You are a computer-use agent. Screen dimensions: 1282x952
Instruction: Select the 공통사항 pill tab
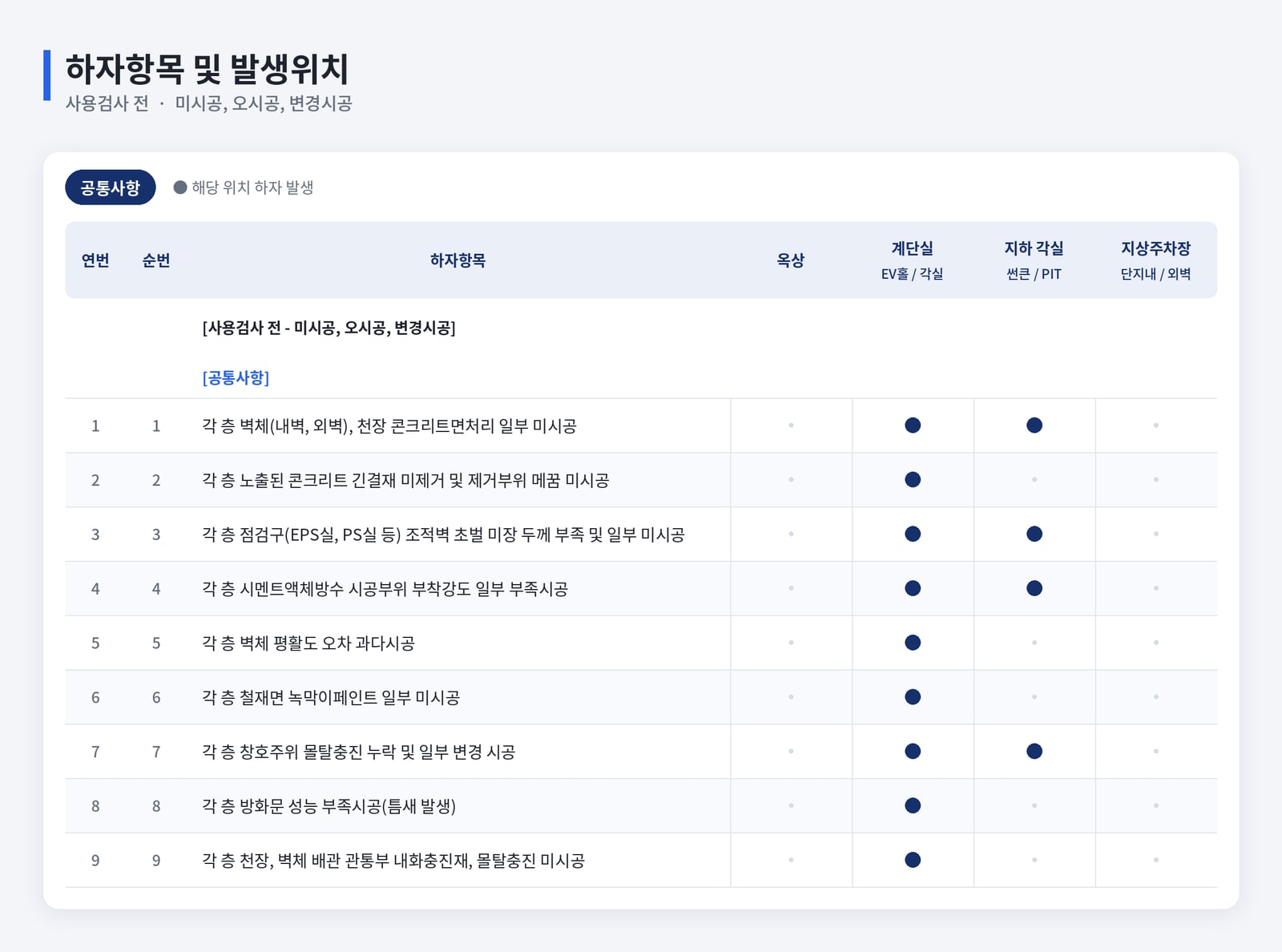[110, 188]
